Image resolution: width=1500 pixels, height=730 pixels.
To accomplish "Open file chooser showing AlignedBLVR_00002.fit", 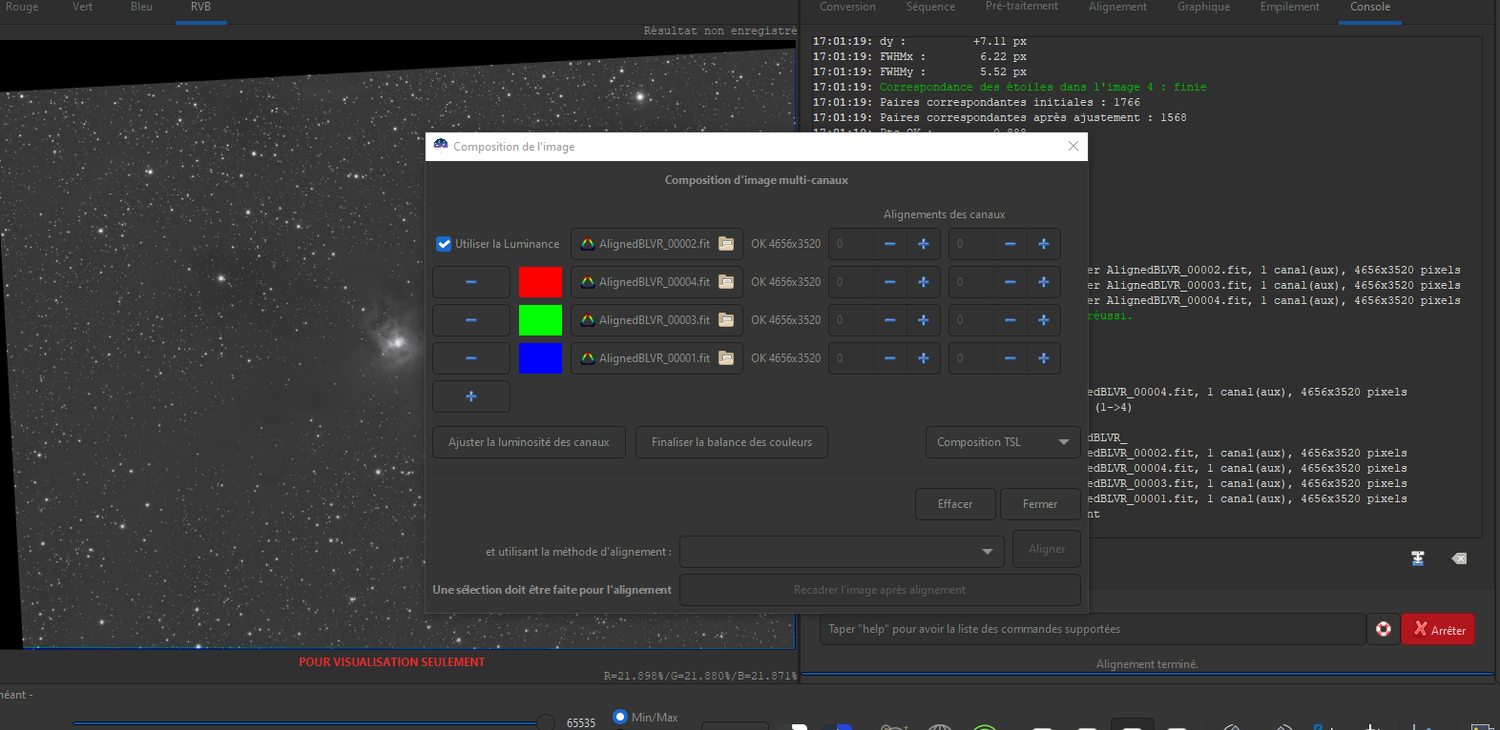I will (657, 244).
